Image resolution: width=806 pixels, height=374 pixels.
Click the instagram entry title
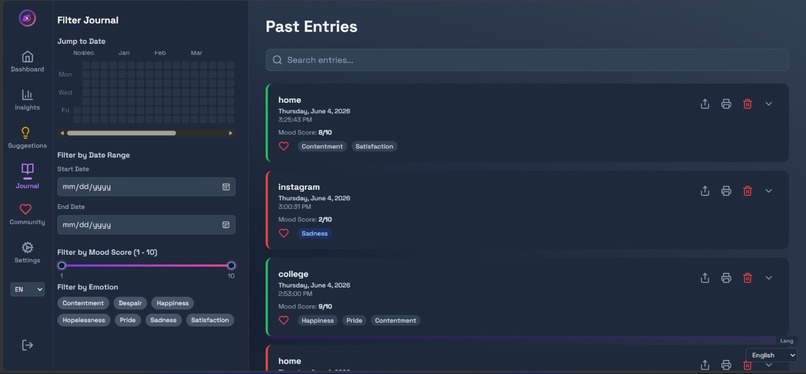click(x=299, y=187)
